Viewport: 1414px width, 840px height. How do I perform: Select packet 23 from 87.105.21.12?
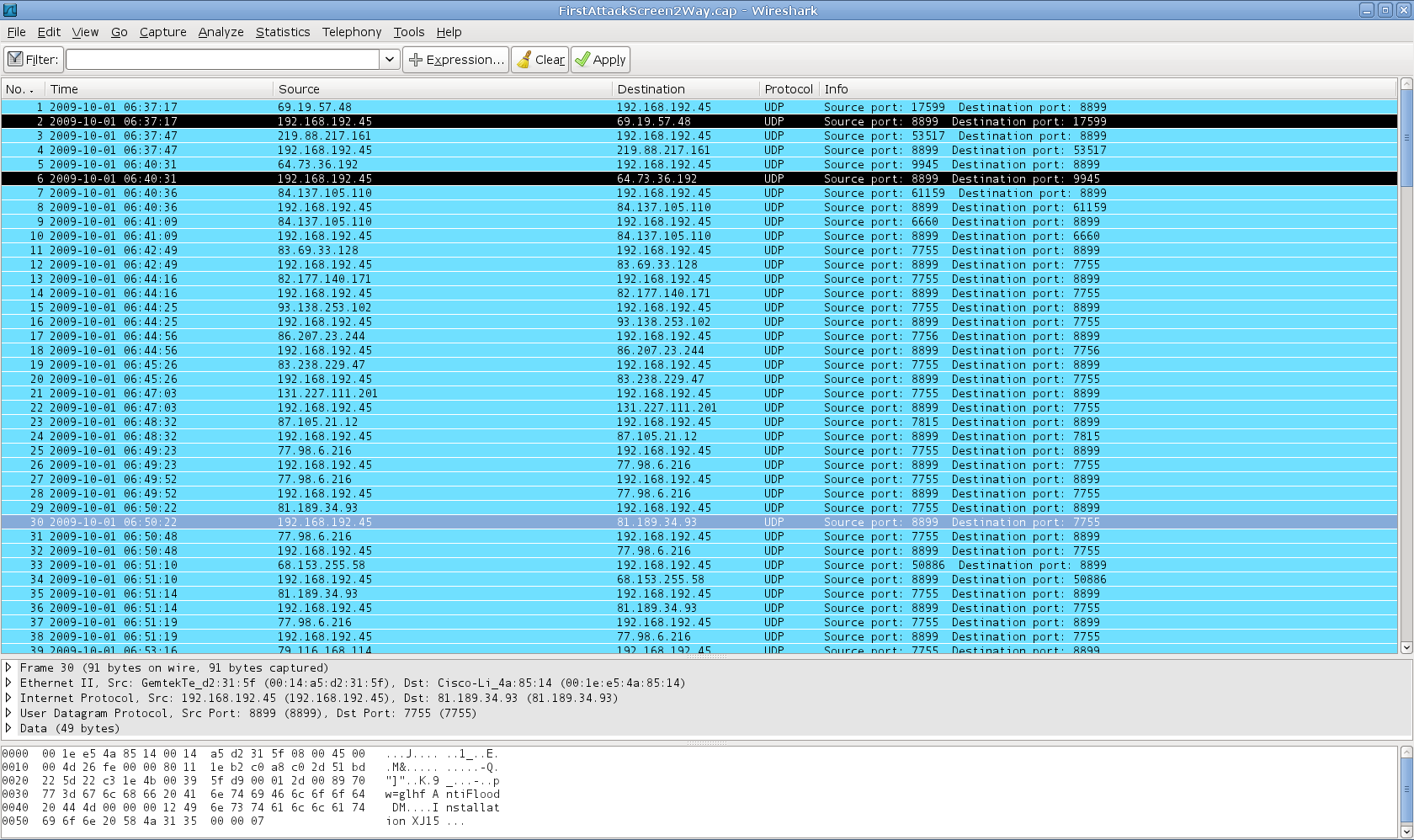coord(699,422)
